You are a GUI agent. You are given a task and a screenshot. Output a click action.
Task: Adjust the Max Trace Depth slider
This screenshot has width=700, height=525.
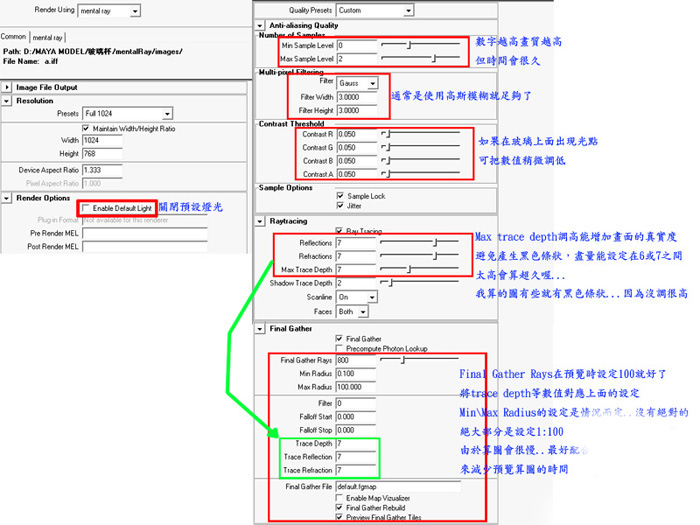tap(409, 269)
